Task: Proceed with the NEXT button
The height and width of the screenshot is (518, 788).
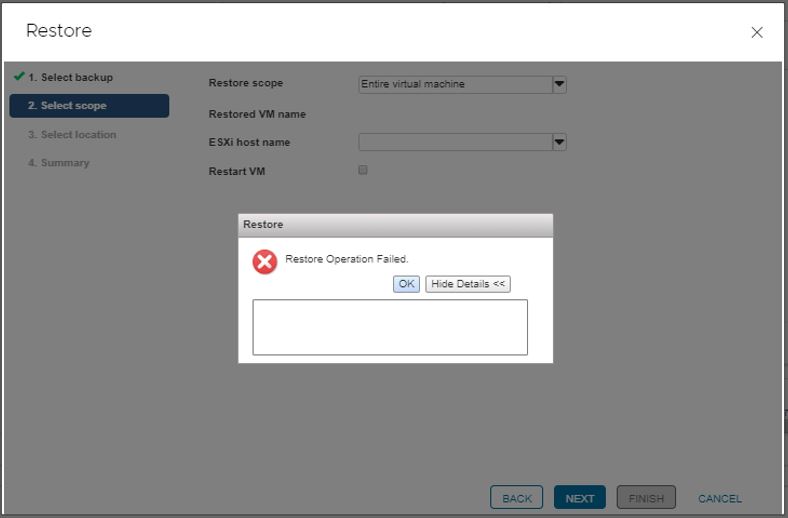Action: [580, 498]
